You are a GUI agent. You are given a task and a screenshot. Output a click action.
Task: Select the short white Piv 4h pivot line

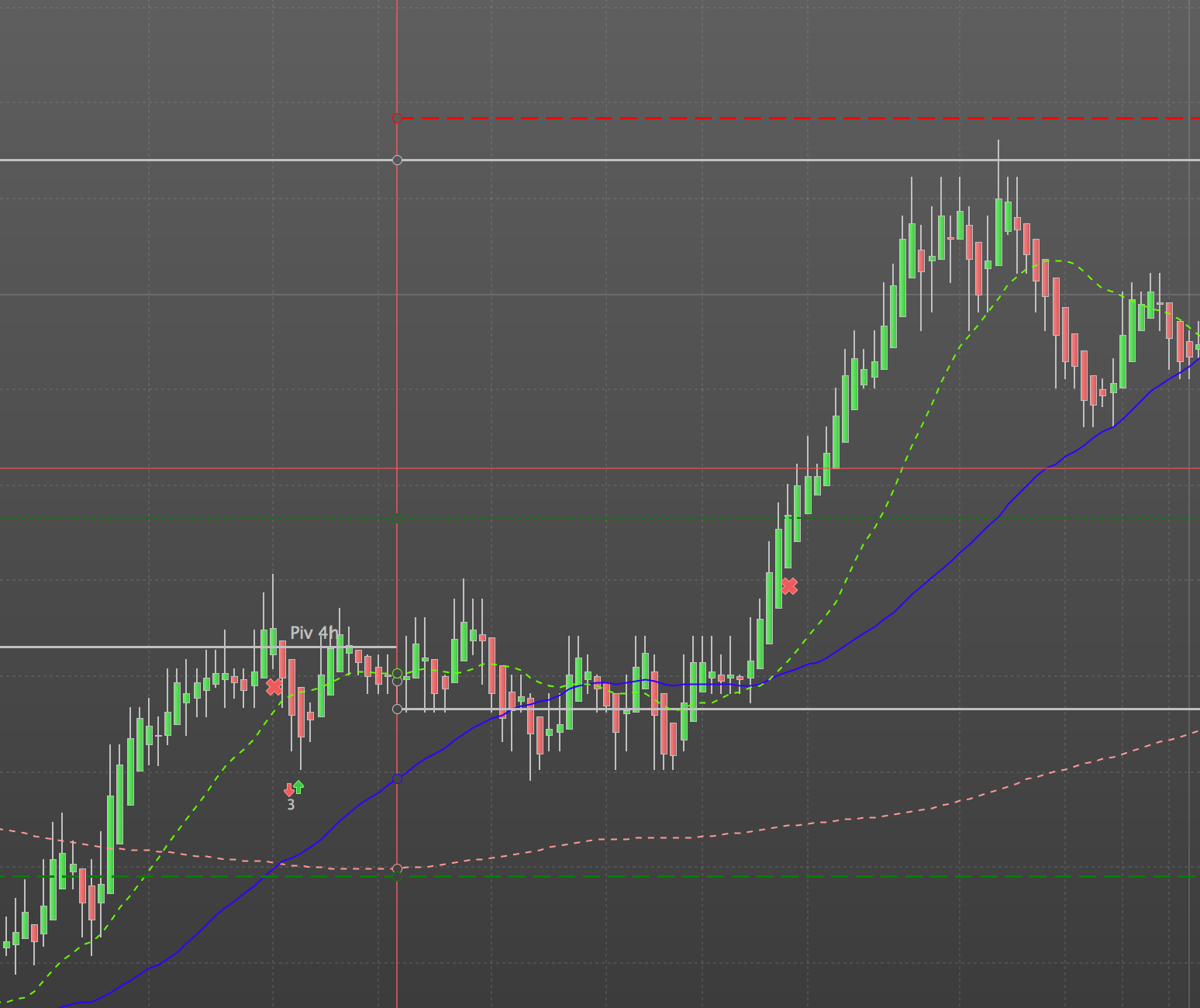[x=198, y=647]
